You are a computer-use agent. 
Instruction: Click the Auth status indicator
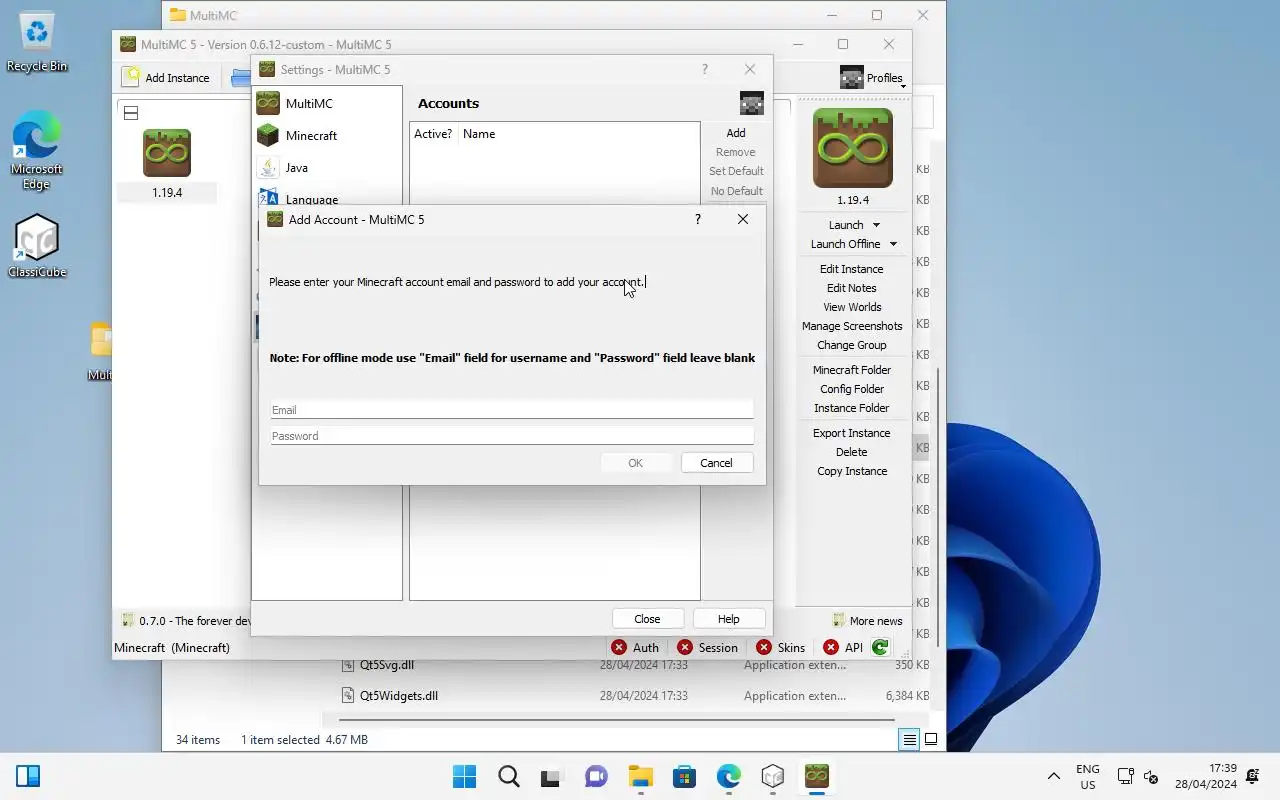[635, 648]
